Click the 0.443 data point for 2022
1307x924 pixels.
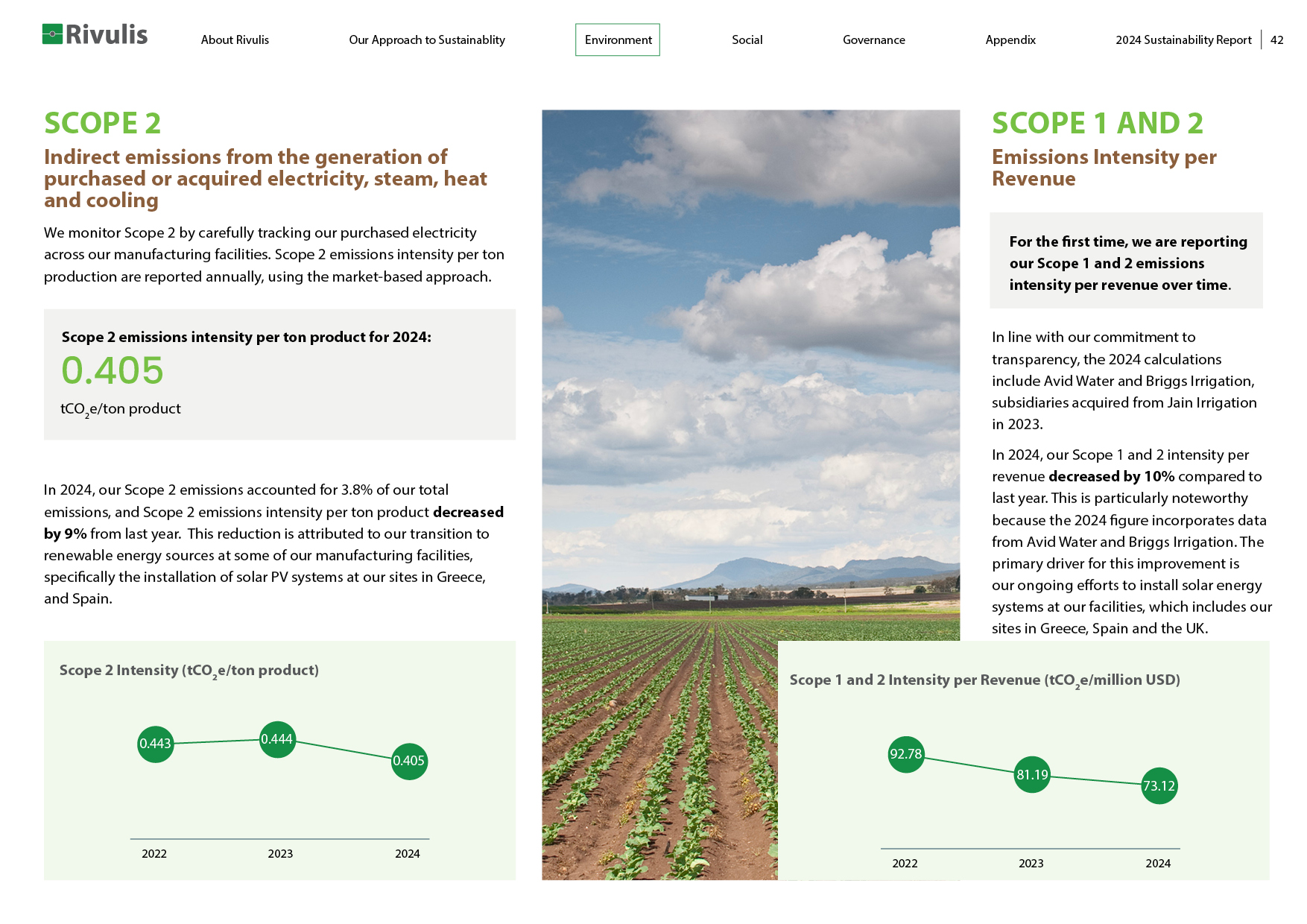pyautogui.click(x=156, y=744)
